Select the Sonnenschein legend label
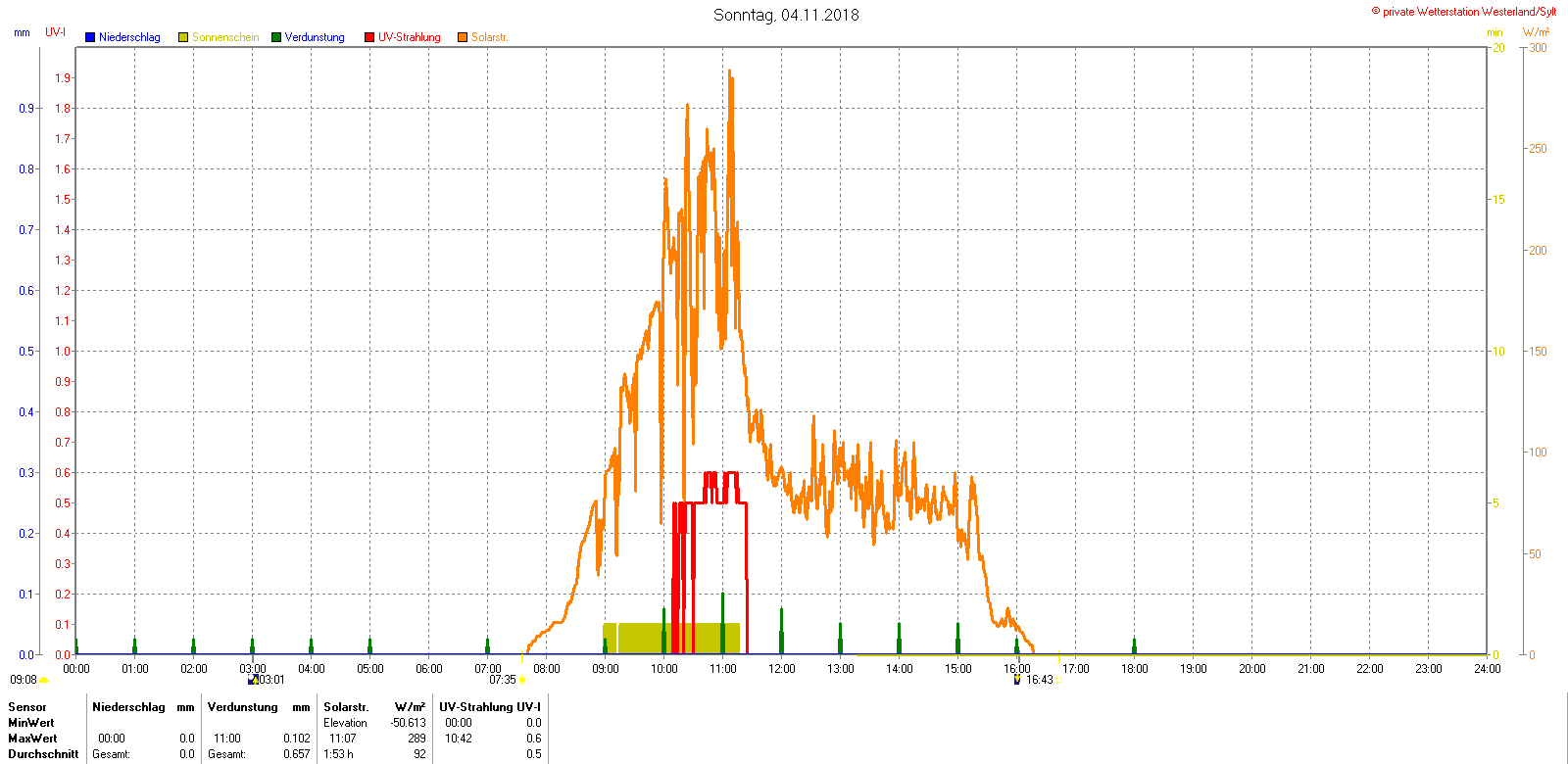This screenshot has width=1568, height=764. [225, 37]
